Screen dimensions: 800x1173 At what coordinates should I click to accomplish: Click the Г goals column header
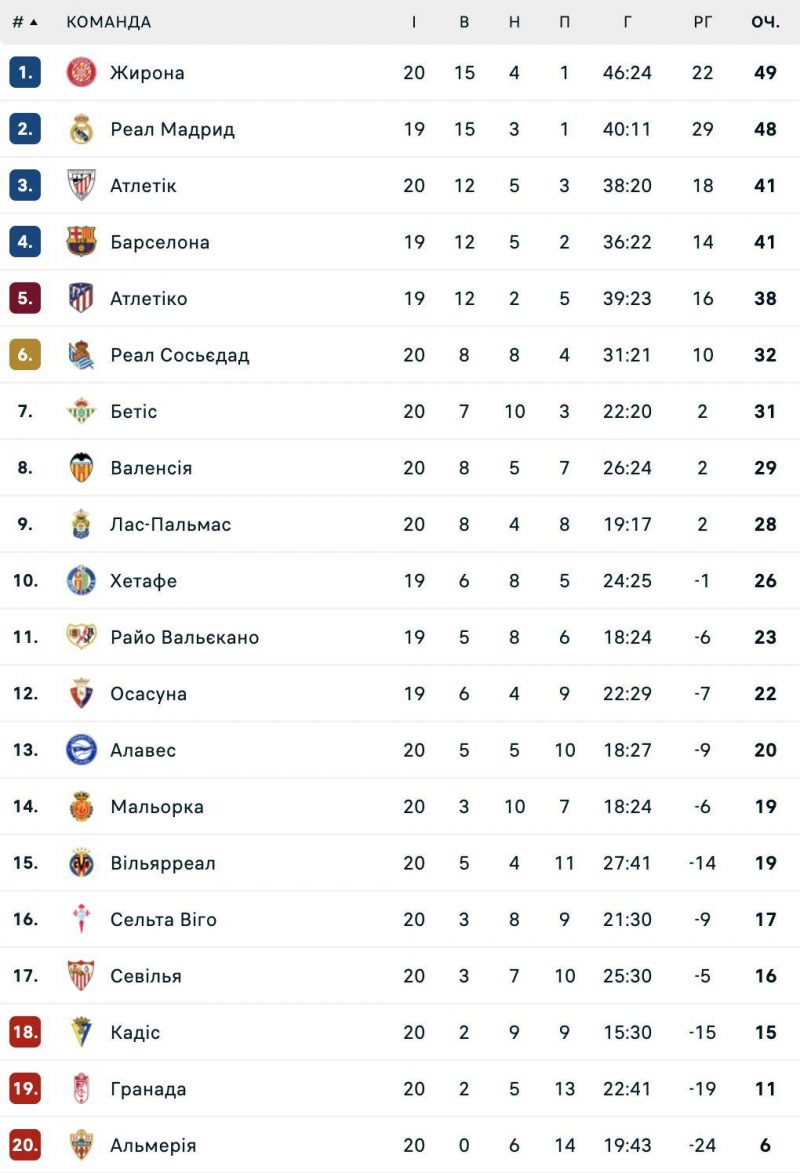point(628,22)
